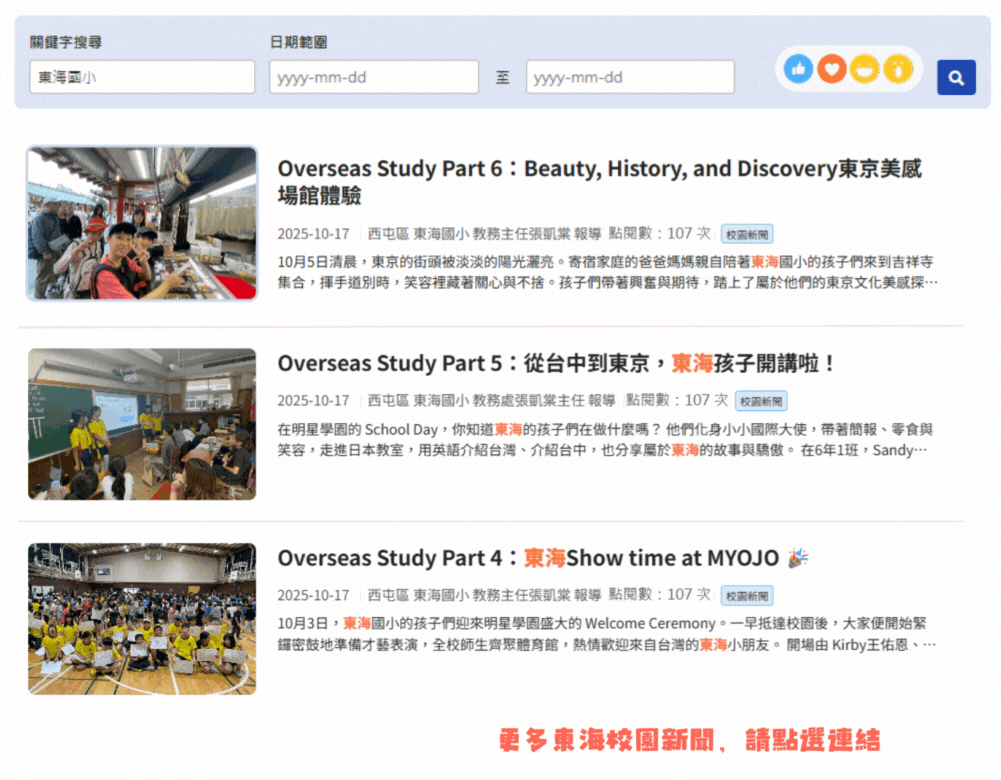This screenshot has width=1001, height=780.
Task: Open the start date range field
Action: pos(373,77)
